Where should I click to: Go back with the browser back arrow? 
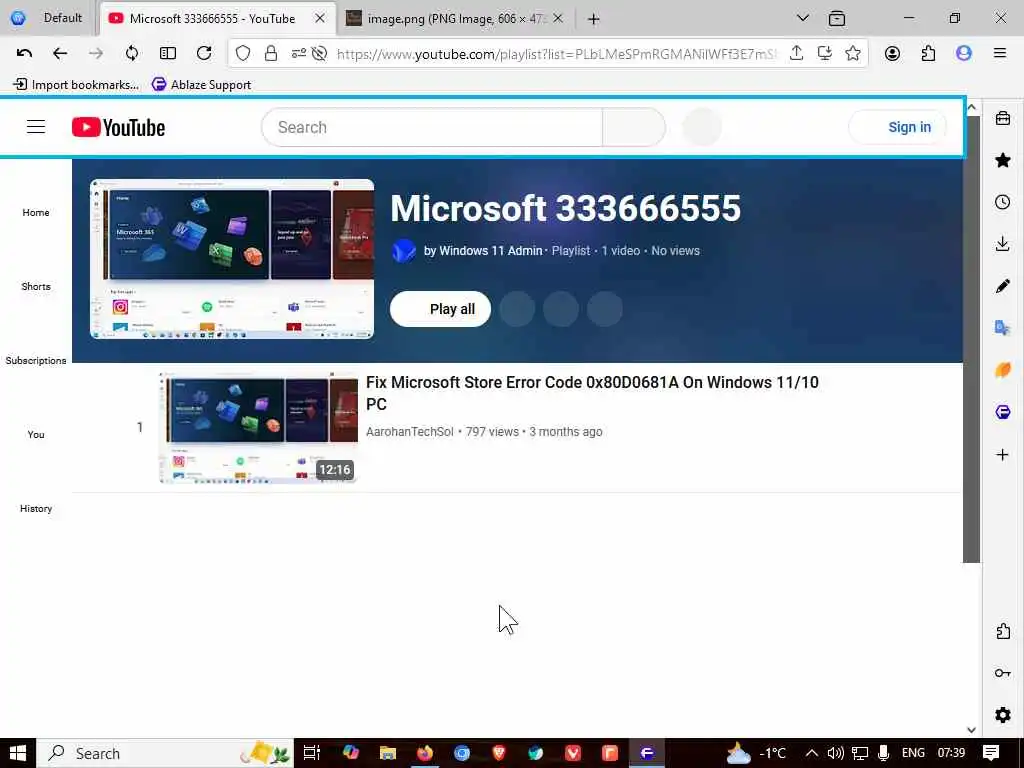pyautogui.click(x=59, y=54)
